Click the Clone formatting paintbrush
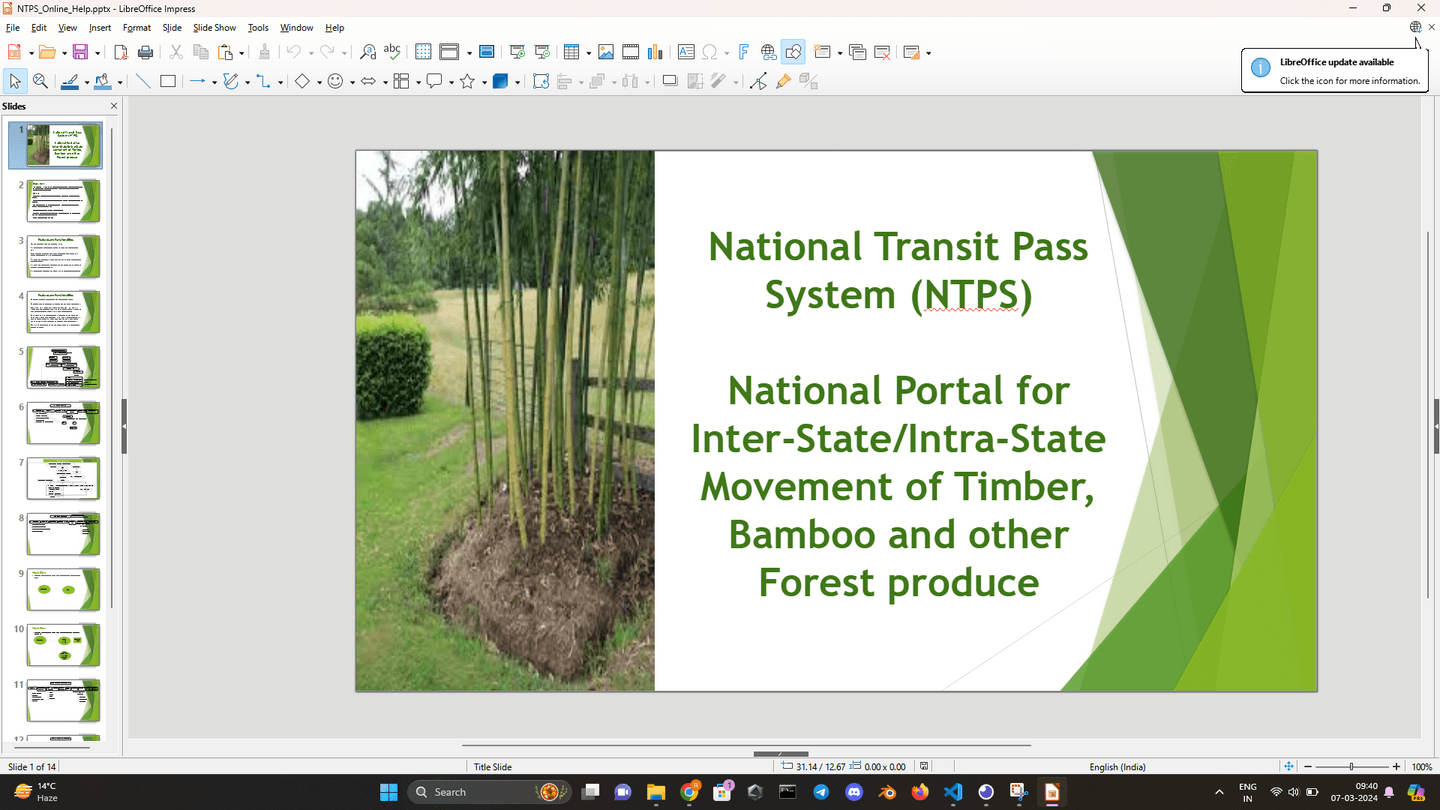1440x810 pixels. [x=264, y=52]
